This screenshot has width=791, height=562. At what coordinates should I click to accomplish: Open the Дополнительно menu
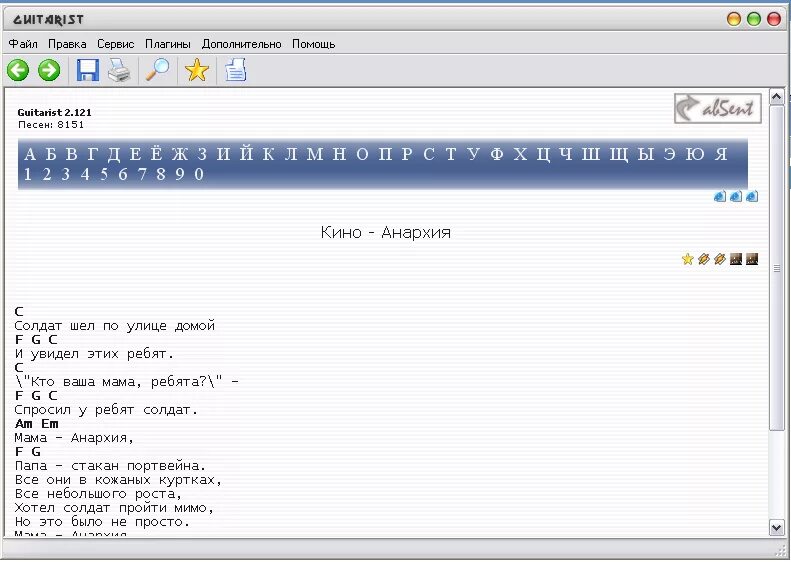pos(242,44)
